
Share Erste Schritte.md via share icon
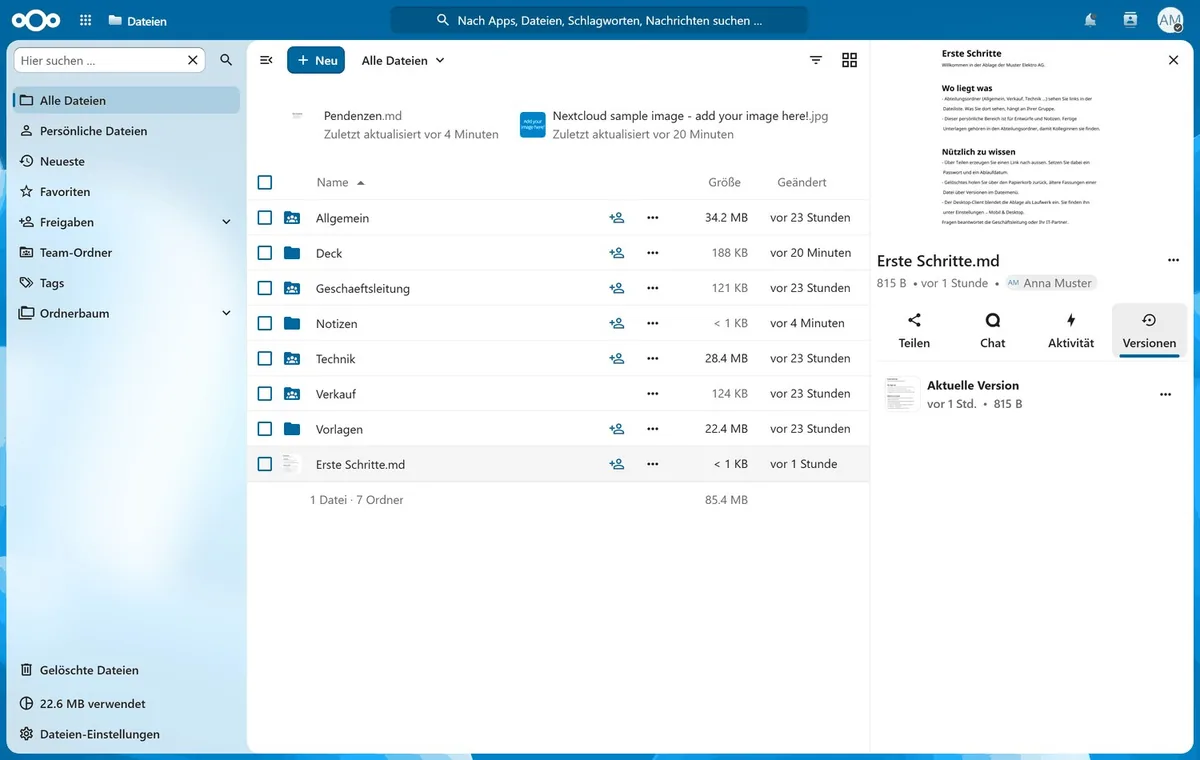tap(617, 464)
